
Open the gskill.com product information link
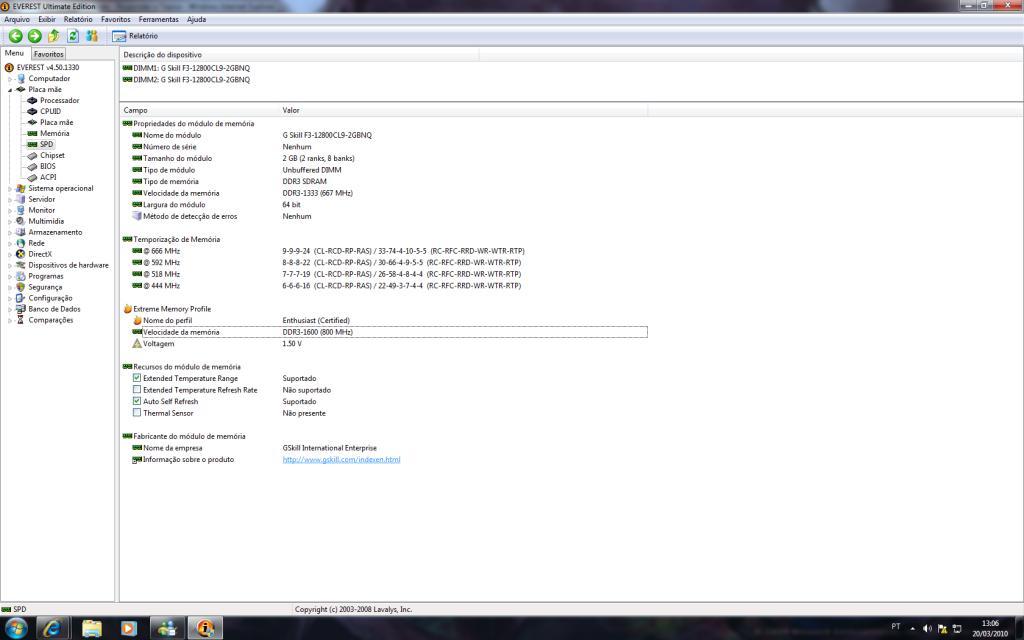pyautogui.click(x=342, y=460)
